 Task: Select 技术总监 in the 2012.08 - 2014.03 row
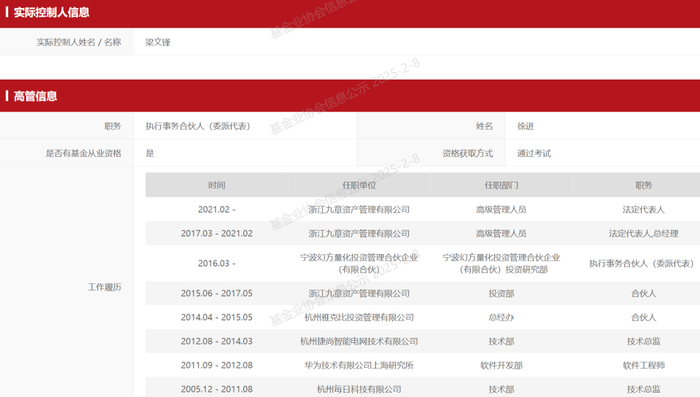tap(644, 341)
